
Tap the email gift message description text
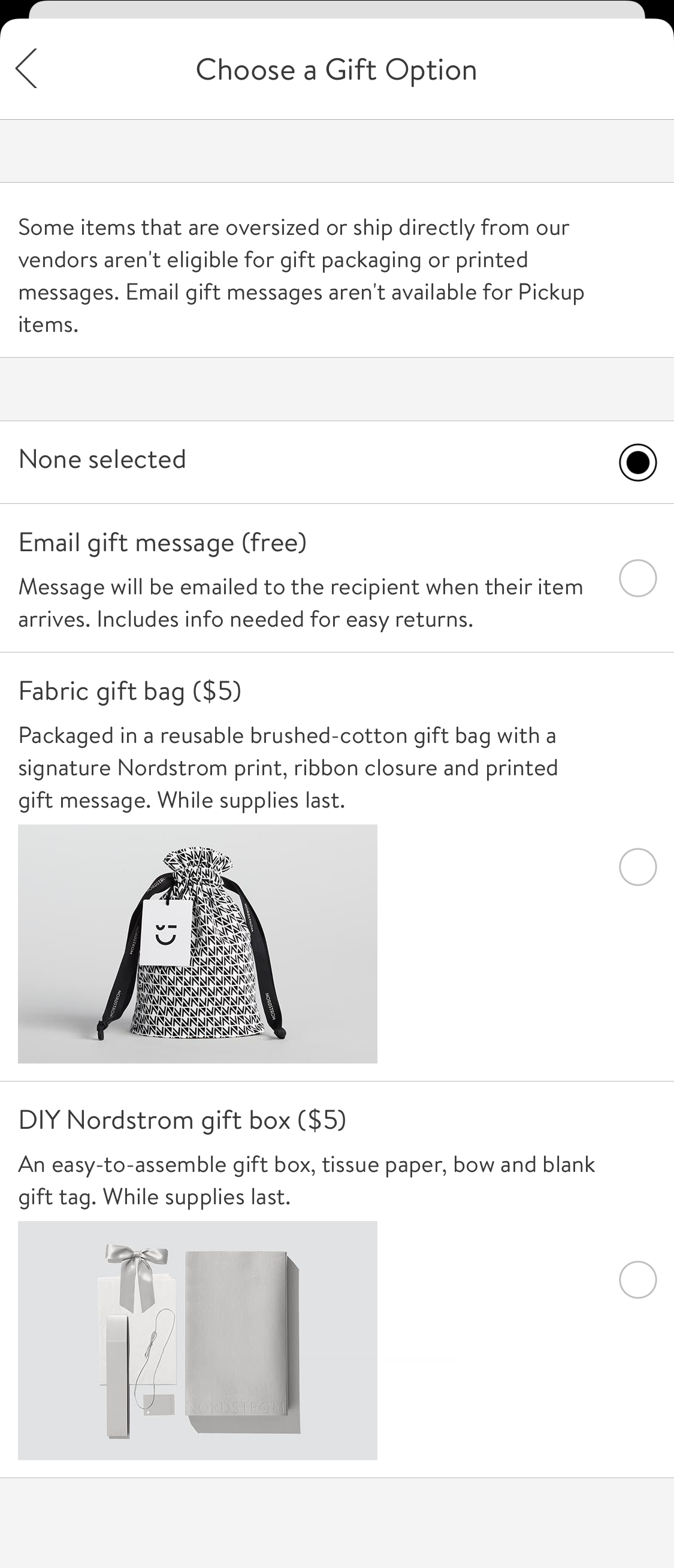pyautogui.click(x=301, y=603)
